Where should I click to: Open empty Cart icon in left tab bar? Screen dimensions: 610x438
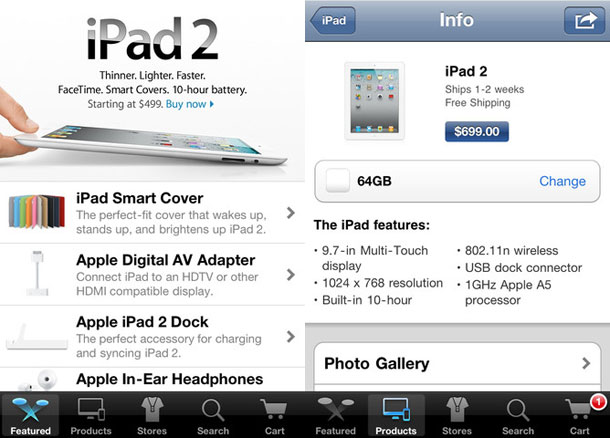pos(274,415)
